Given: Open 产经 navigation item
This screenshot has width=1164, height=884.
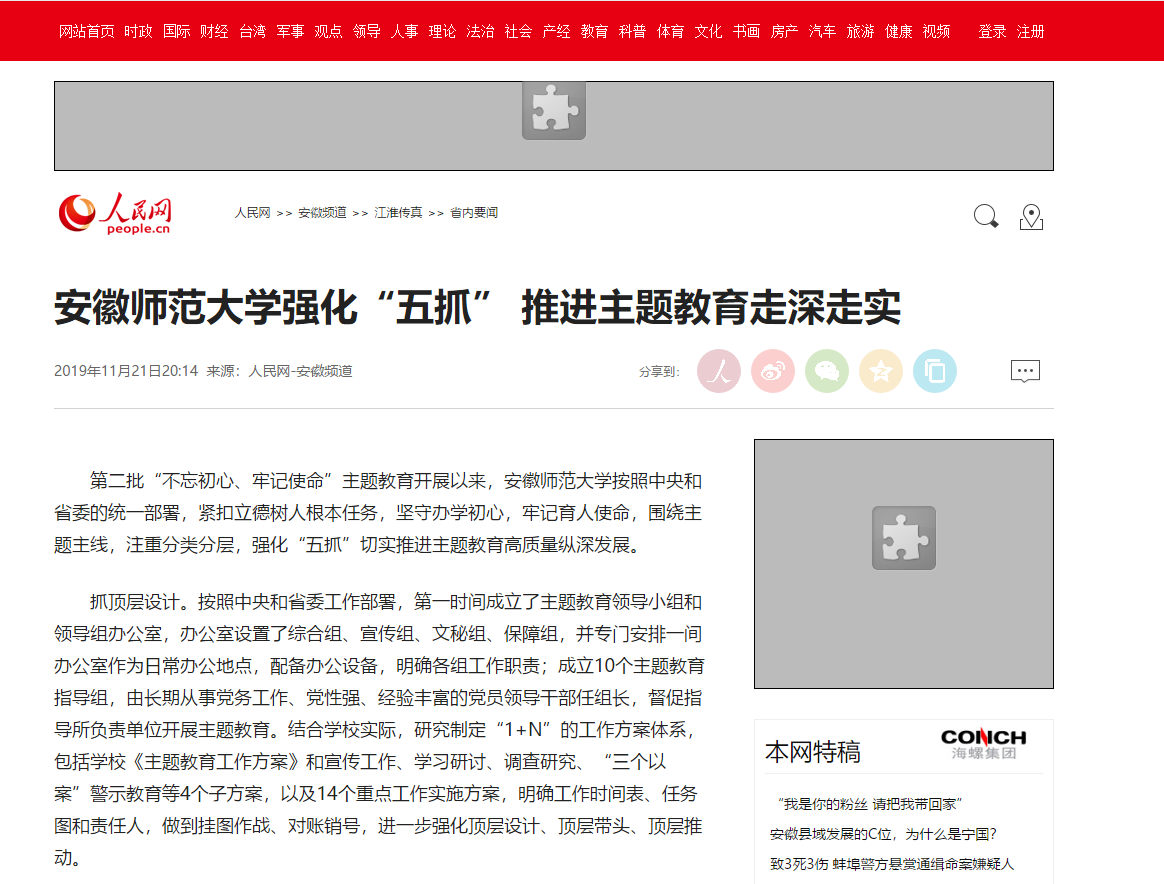Looking at the screenshot, I should point(556,31).
